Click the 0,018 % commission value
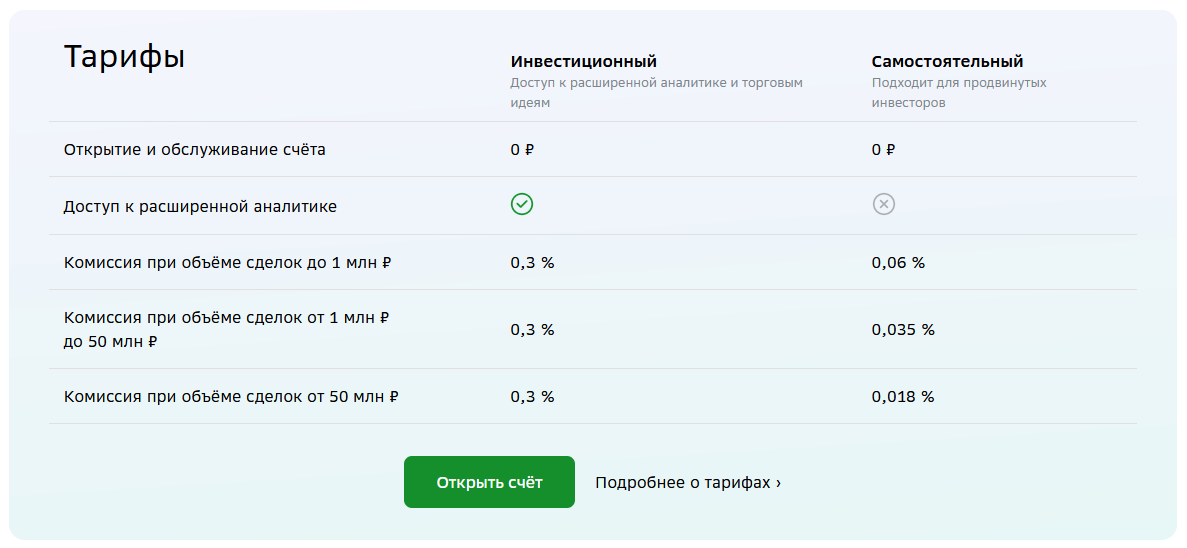 click(903, 397)
